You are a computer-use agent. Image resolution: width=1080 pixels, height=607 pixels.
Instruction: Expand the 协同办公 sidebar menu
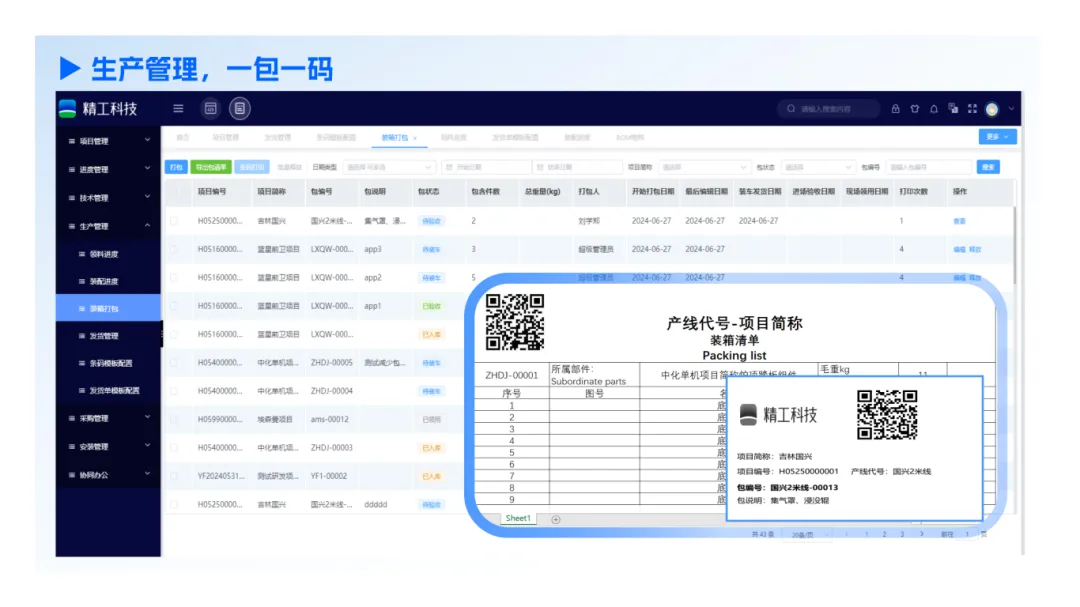click(109, 475)
